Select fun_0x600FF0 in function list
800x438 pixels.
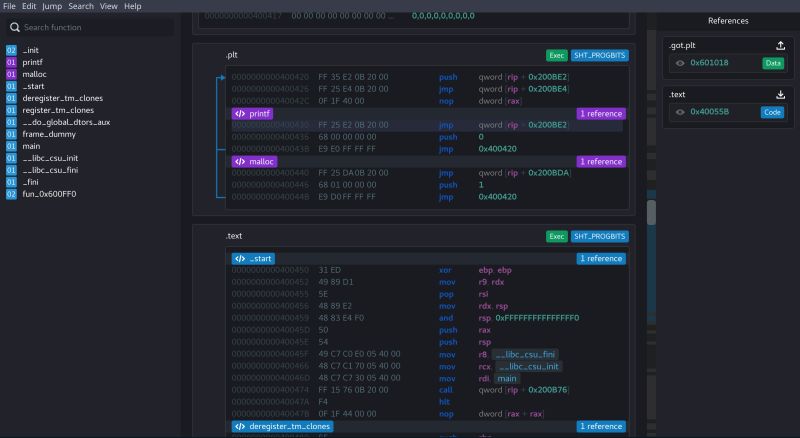pos(49,194)
